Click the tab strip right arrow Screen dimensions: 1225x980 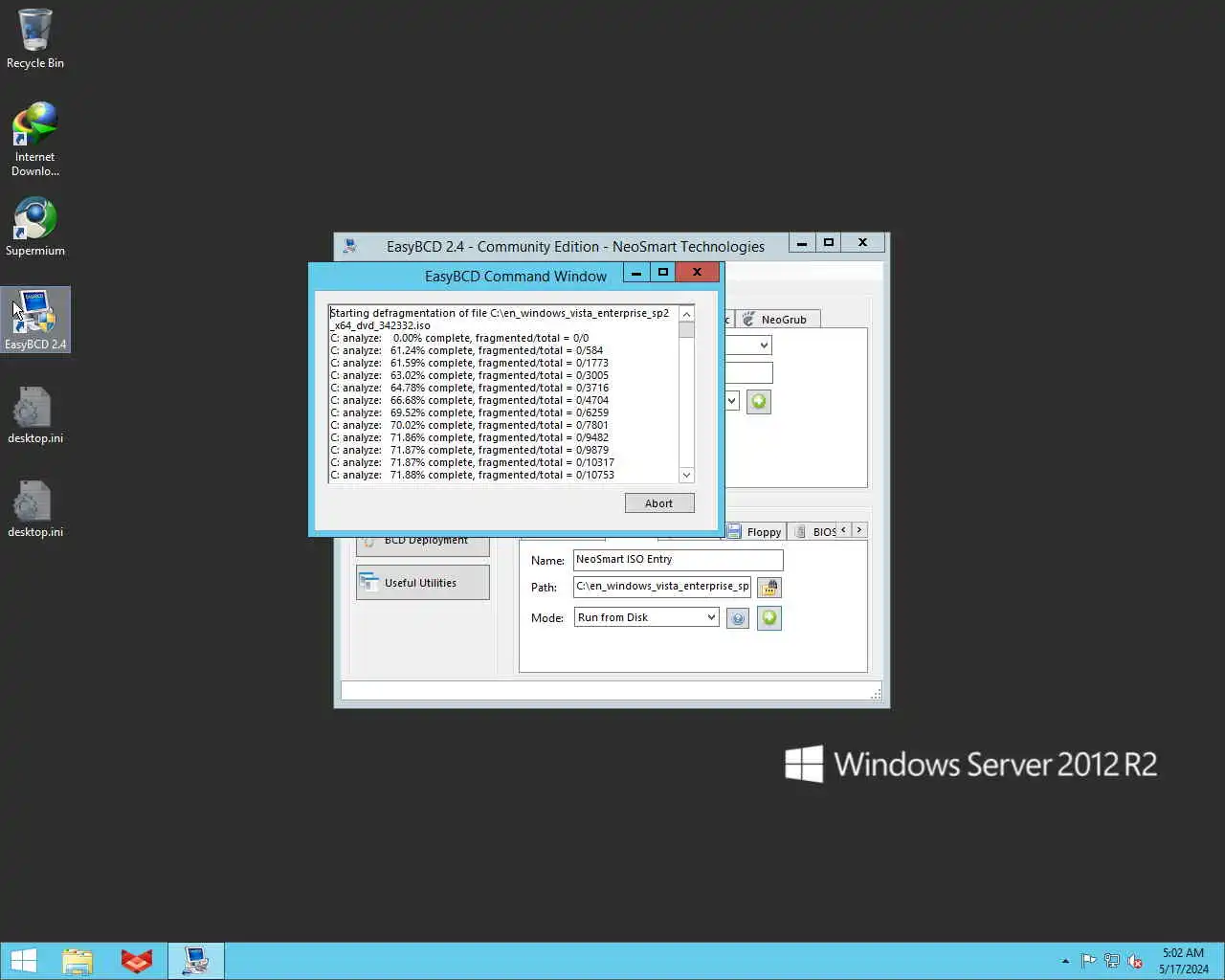coord(859,530)
